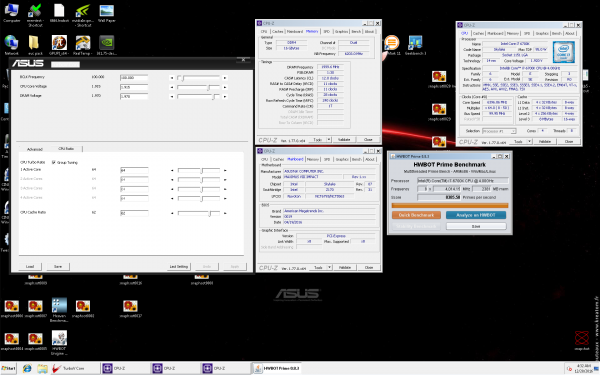Open the Computer desktop icon

(x=11, y=13)
